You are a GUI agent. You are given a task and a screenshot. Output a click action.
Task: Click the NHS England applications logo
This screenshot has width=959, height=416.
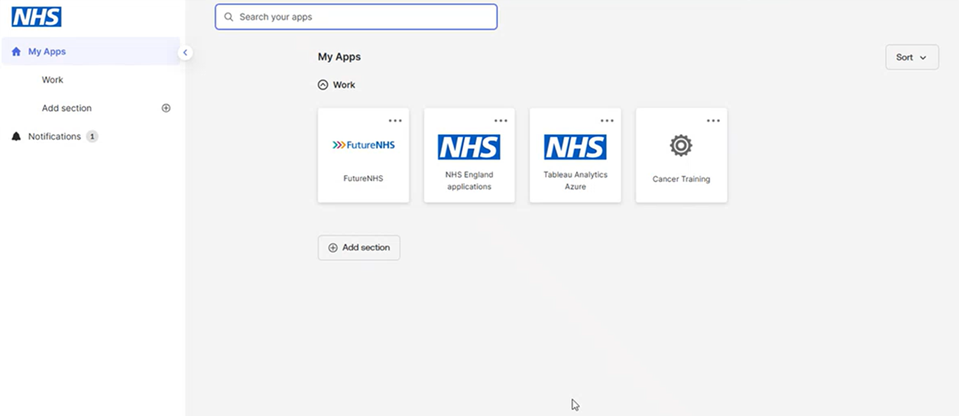(469, 147)
